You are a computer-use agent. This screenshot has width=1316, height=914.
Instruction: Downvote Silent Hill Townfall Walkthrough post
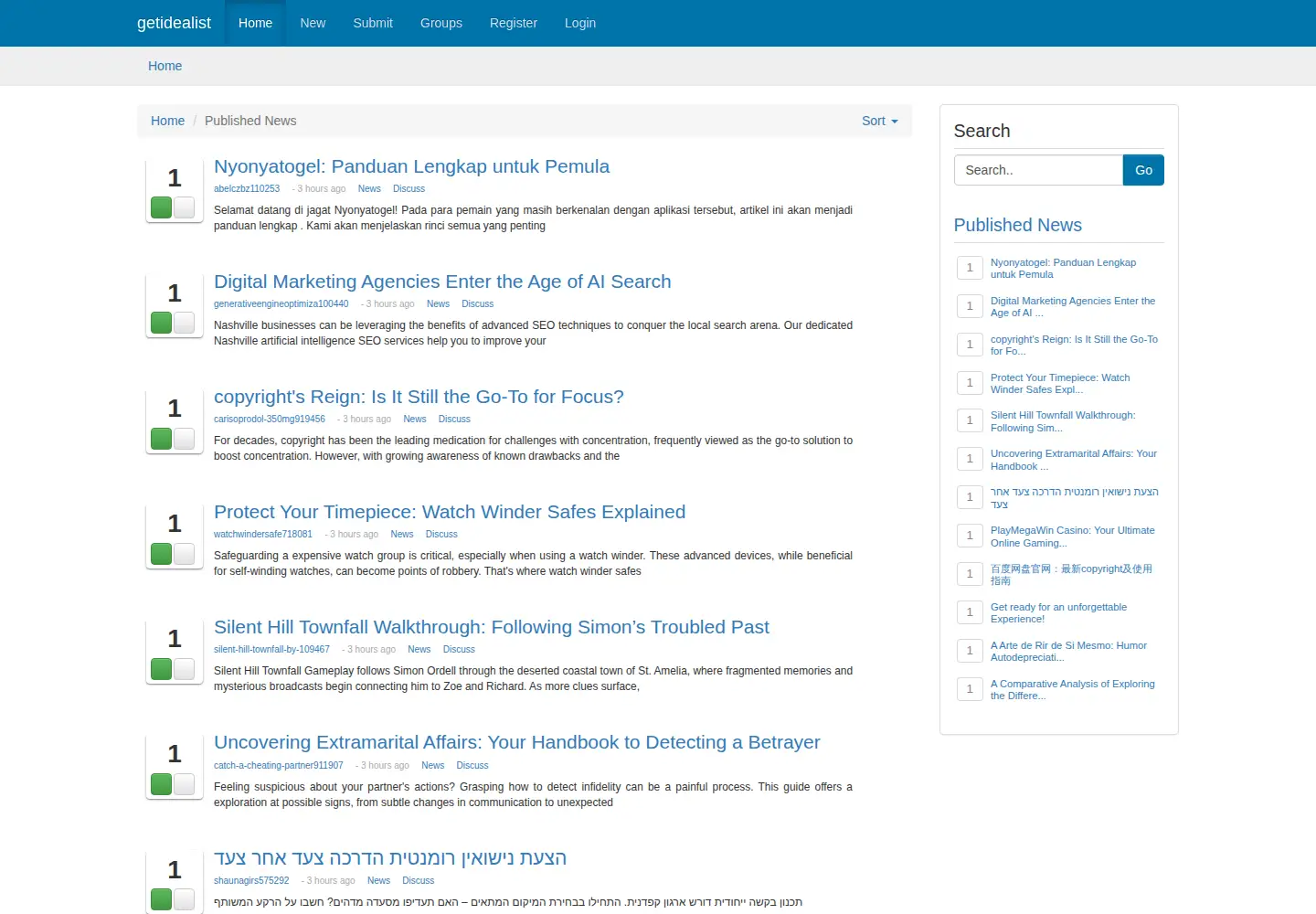[x=184, y=669]
